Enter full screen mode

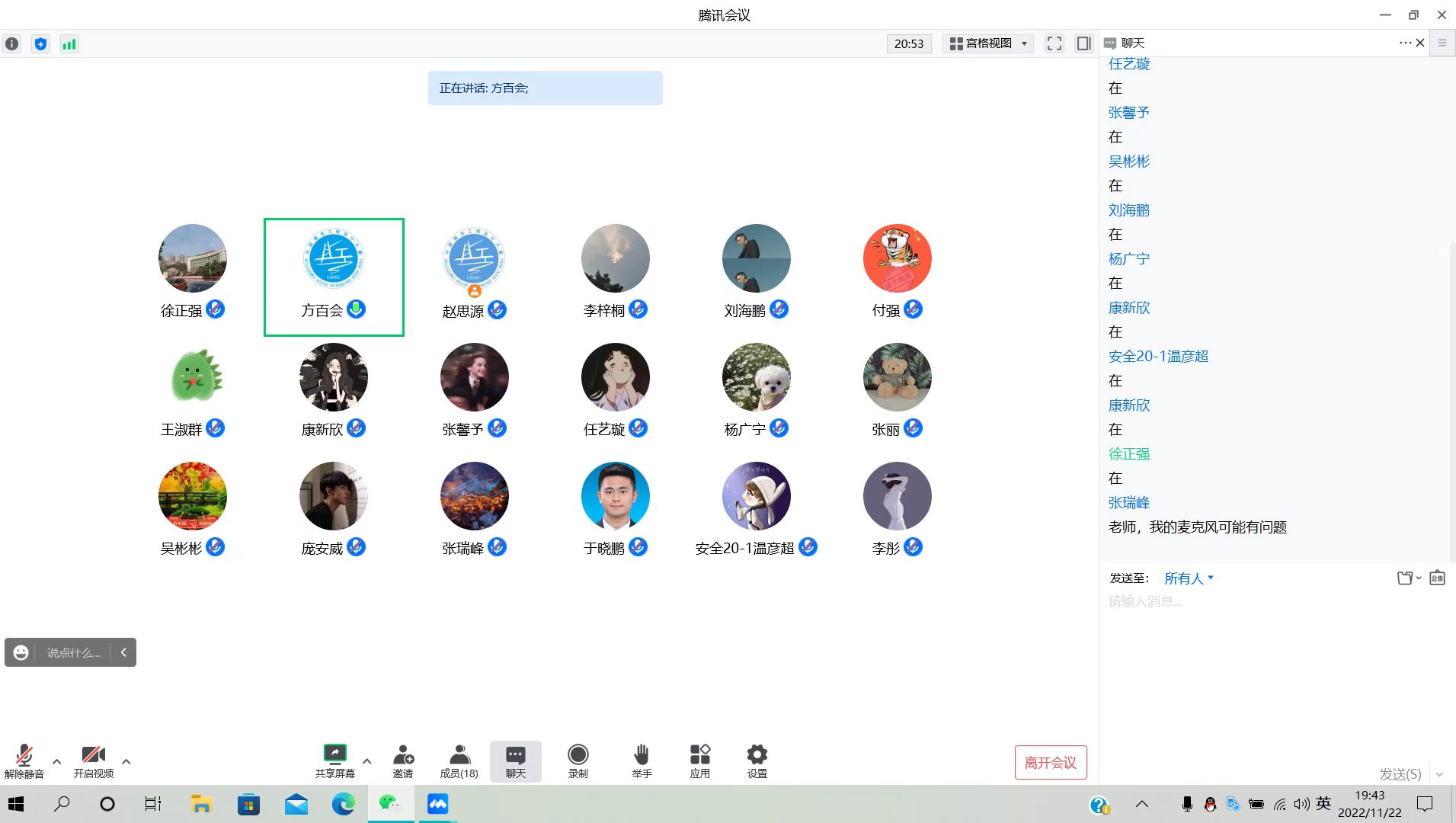[1054, 43]
